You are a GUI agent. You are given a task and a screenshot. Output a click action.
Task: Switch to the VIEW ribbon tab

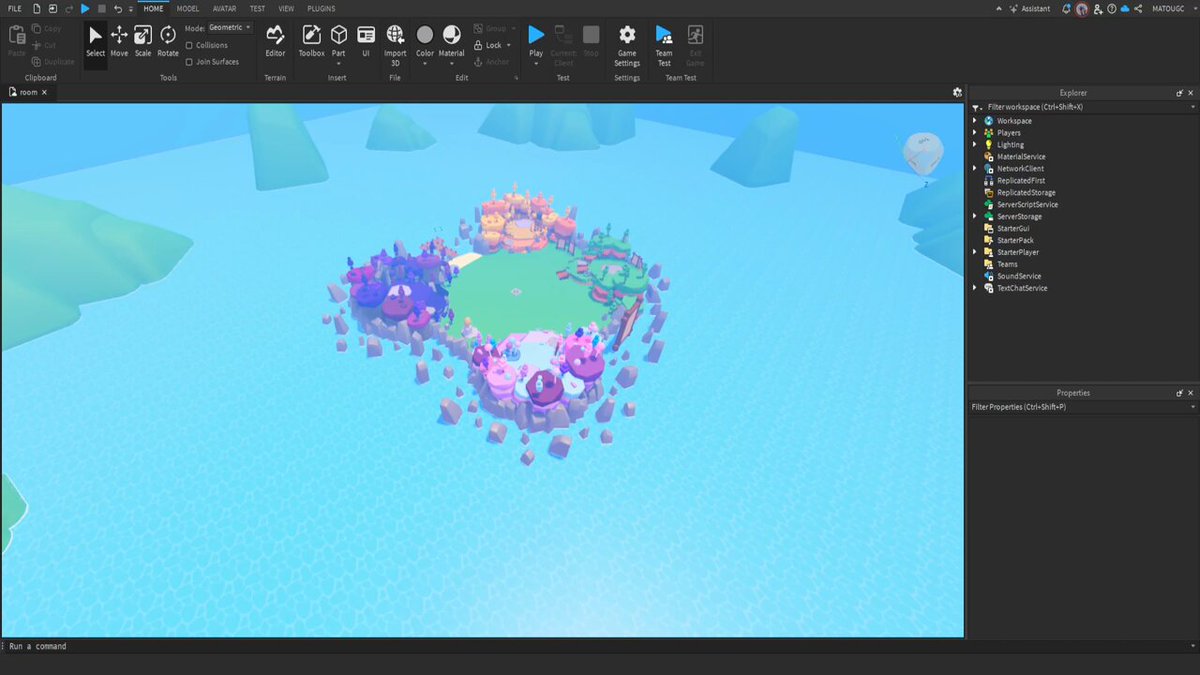pyautogui.click(x=287, y=8)
